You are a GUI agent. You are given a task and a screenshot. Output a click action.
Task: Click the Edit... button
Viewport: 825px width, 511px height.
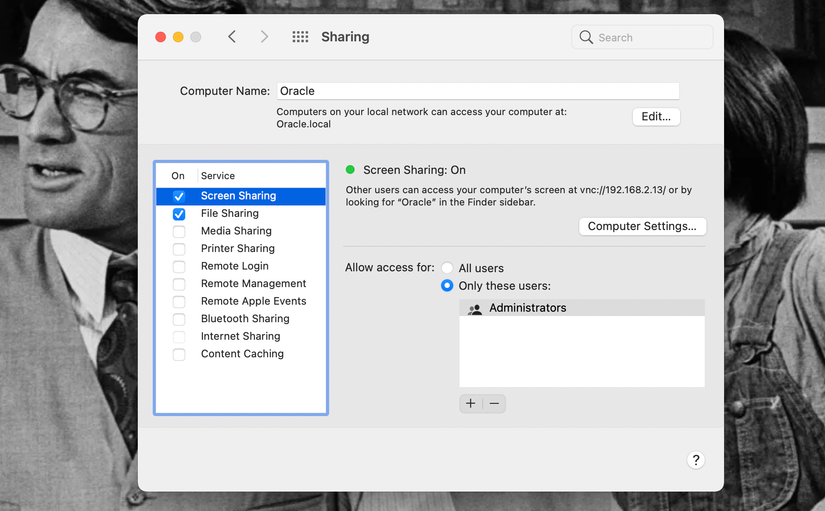[x=656, y=116]
